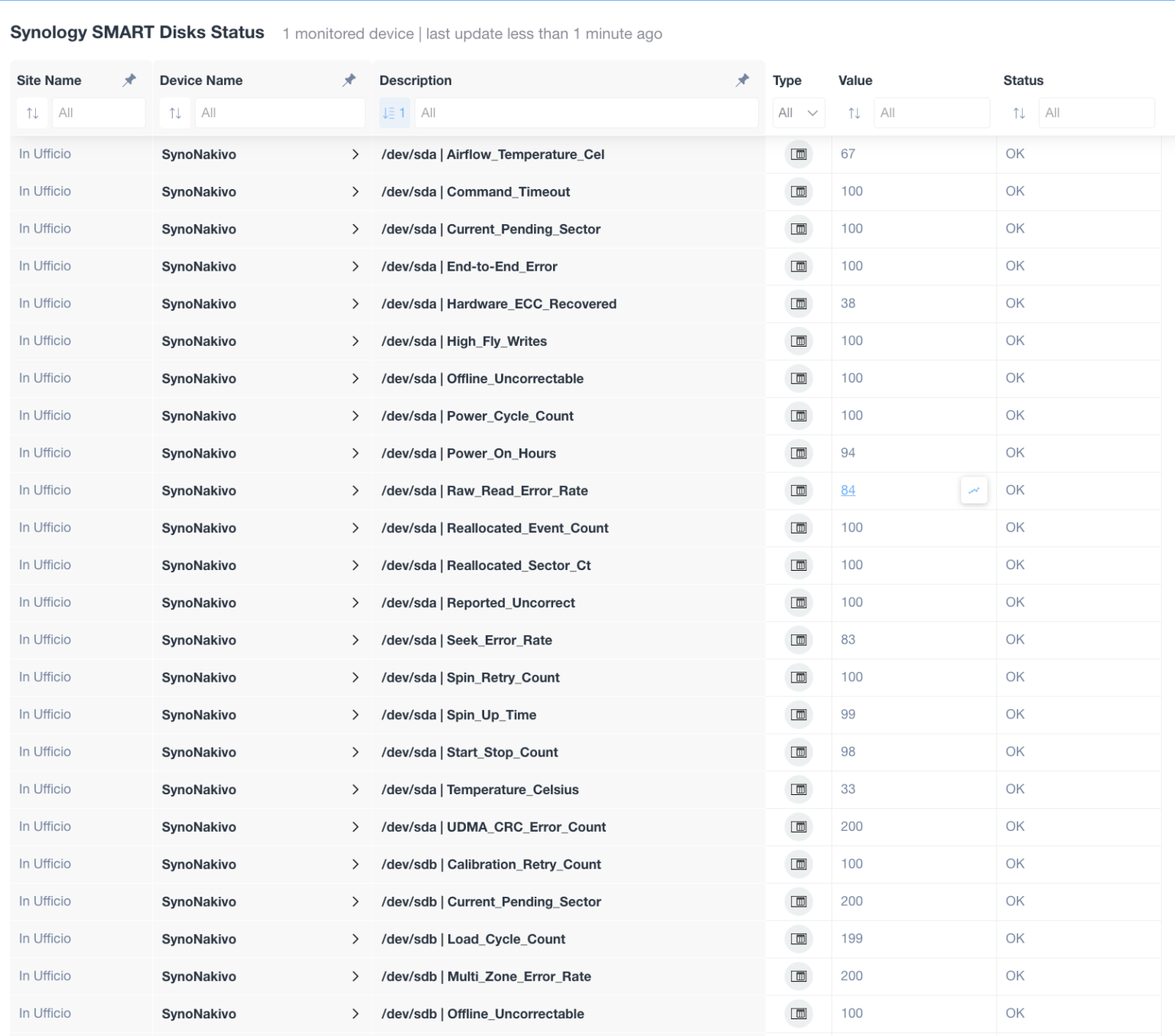The height and width of the screenshot is (1036, 1175).
Task: Sort the table by Device Name
Action: (x=175, y=112)
